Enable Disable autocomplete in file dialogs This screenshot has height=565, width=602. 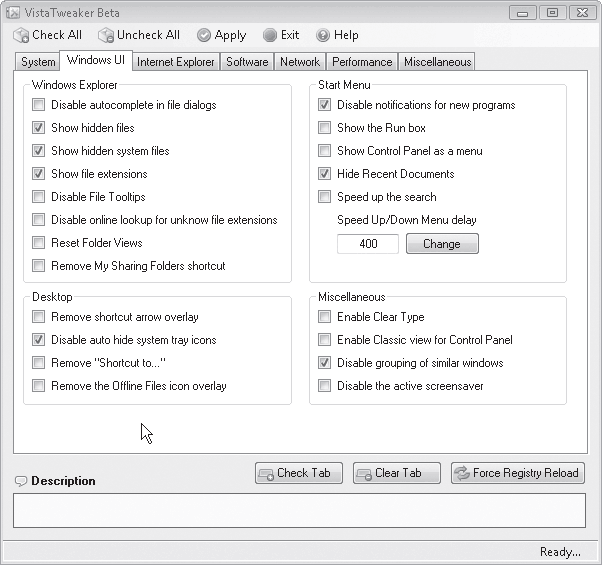point(38,105)
